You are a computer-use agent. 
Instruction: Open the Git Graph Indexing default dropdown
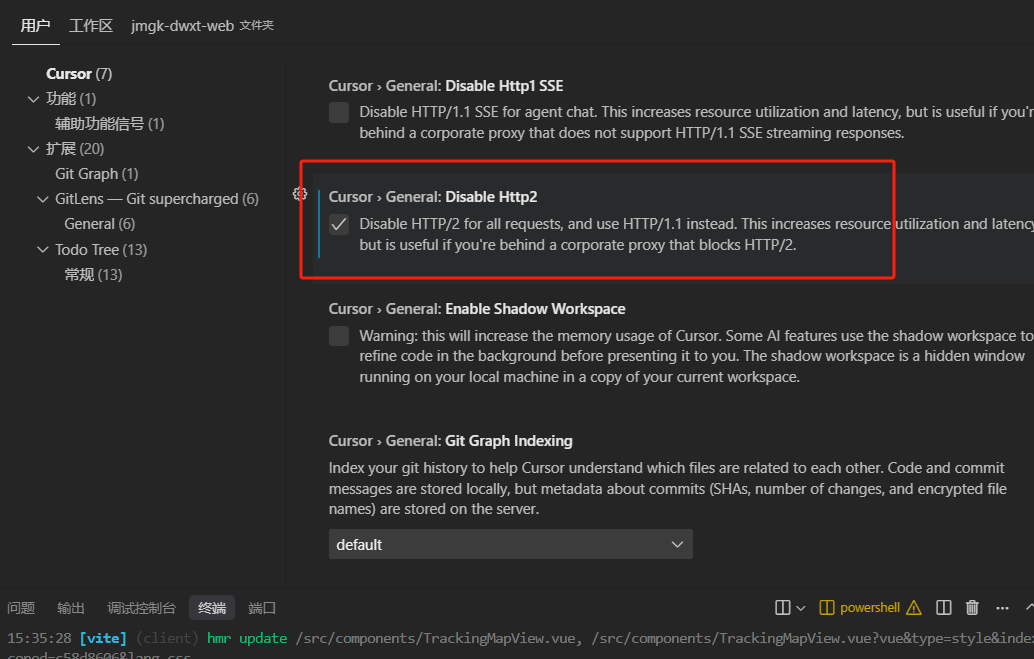(x=510, y=544)
